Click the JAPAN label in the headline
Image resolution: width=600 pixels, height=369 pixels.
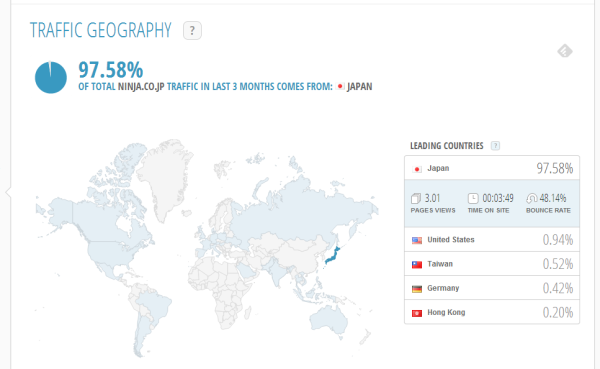(359, 87)
